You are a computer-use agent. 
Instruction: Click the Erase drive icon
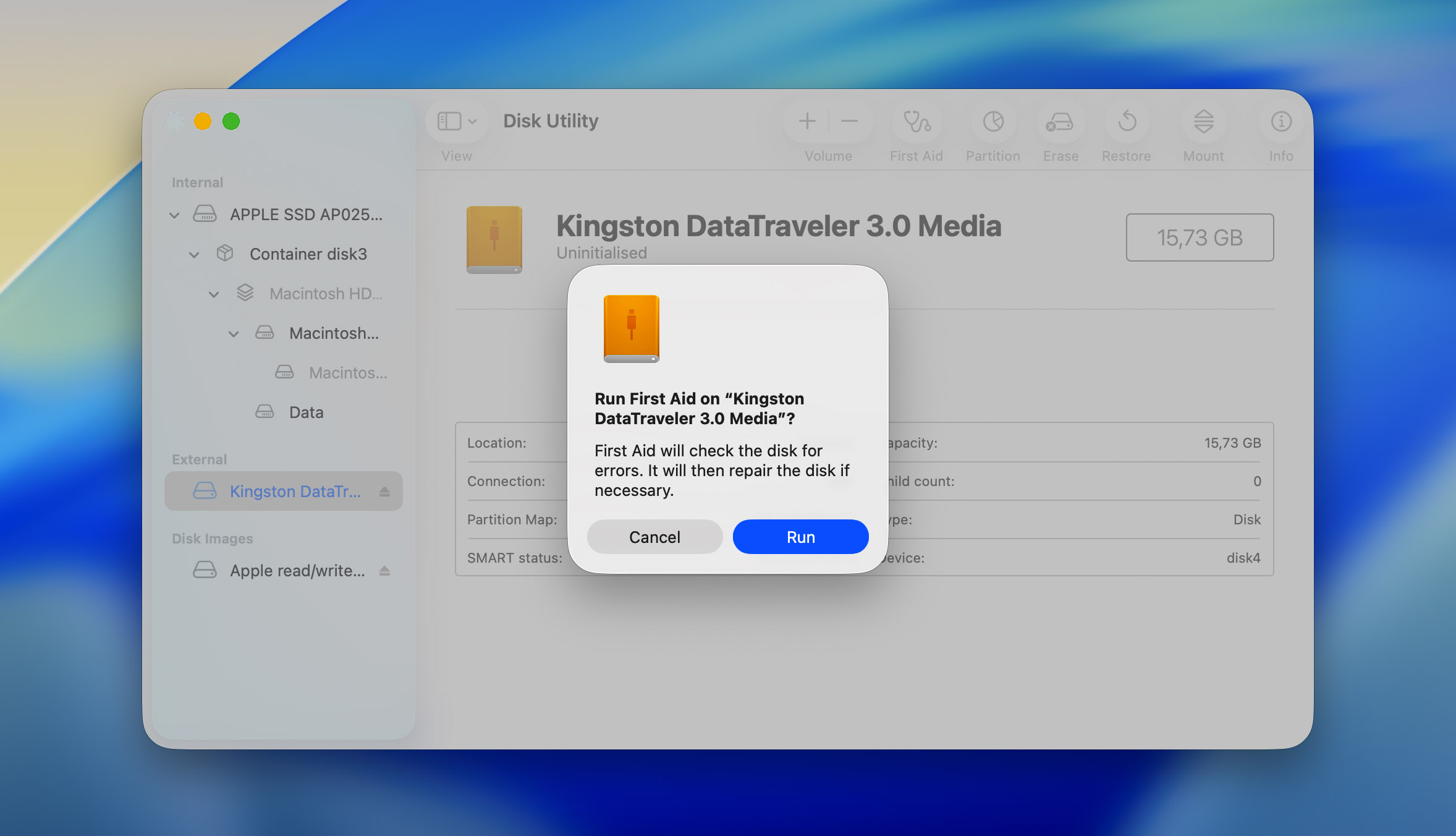1060,121
